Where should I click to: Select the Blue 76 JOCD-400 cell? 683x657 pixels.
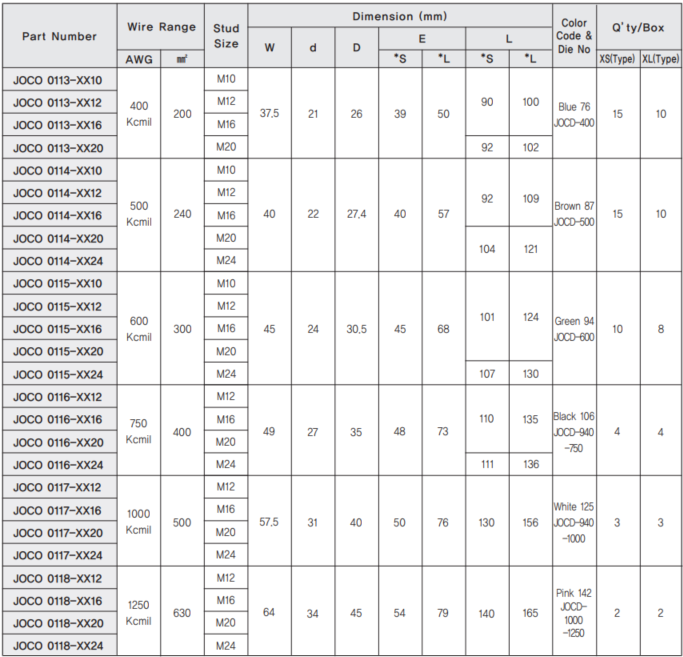click(x=574, y=115)
